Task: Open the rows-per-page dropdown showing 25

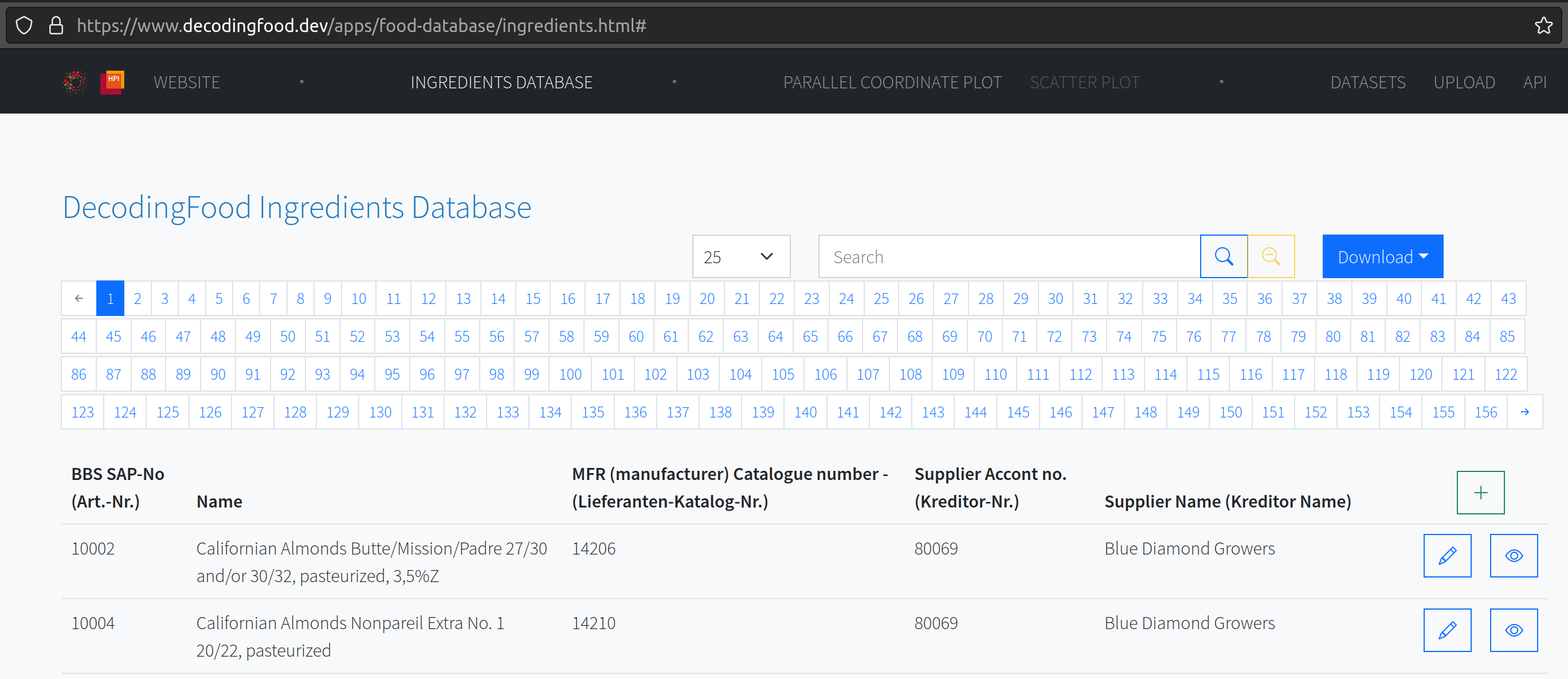Action: 741,256
